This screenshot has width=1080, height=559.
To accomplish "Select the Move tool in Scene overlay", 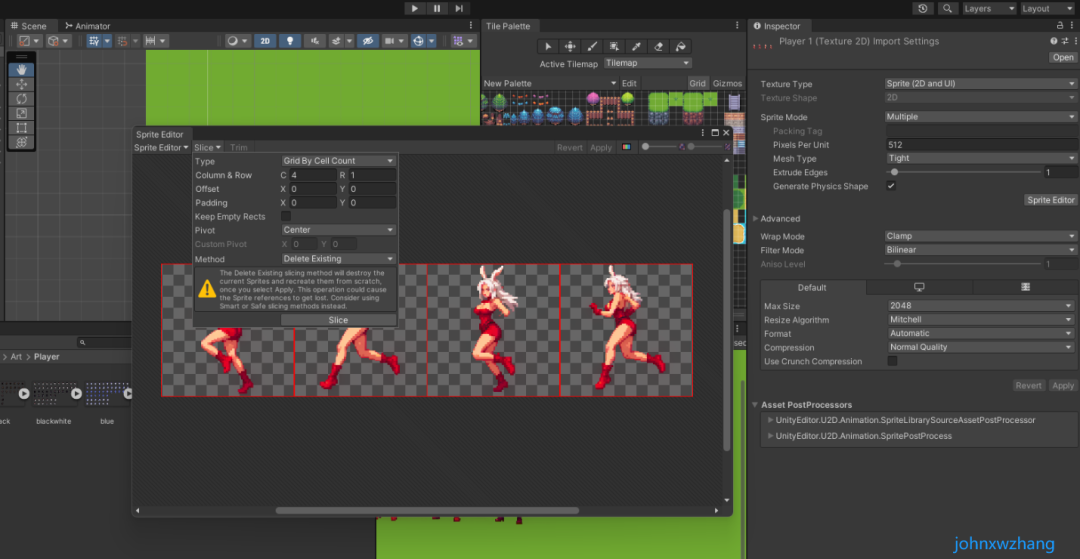I will [x=21, y=84].
